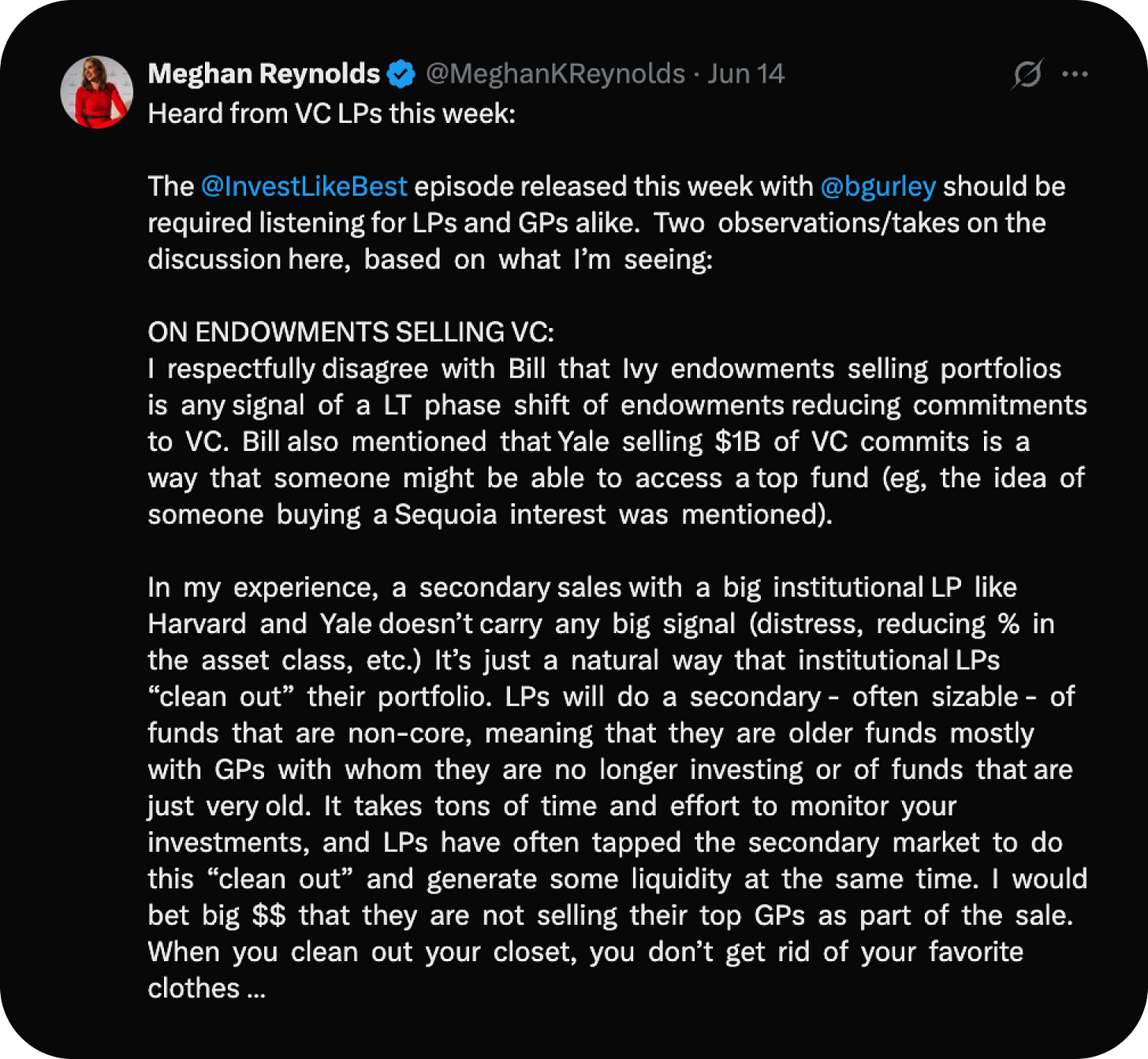The height and width of the screenshot is (1059, 1148).
Task: Open the three-dots more options menu
Action: (1075, 74)
